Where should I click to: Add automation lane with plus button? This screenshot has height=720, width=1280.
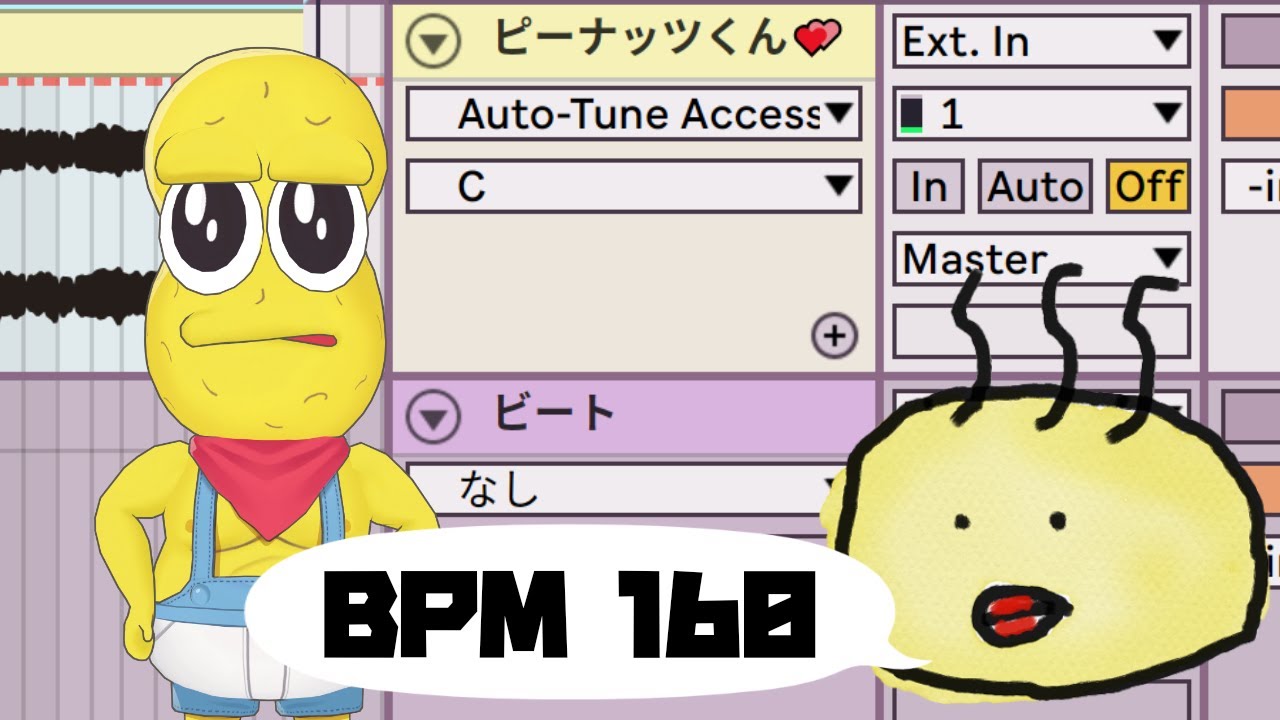[835, 336]
